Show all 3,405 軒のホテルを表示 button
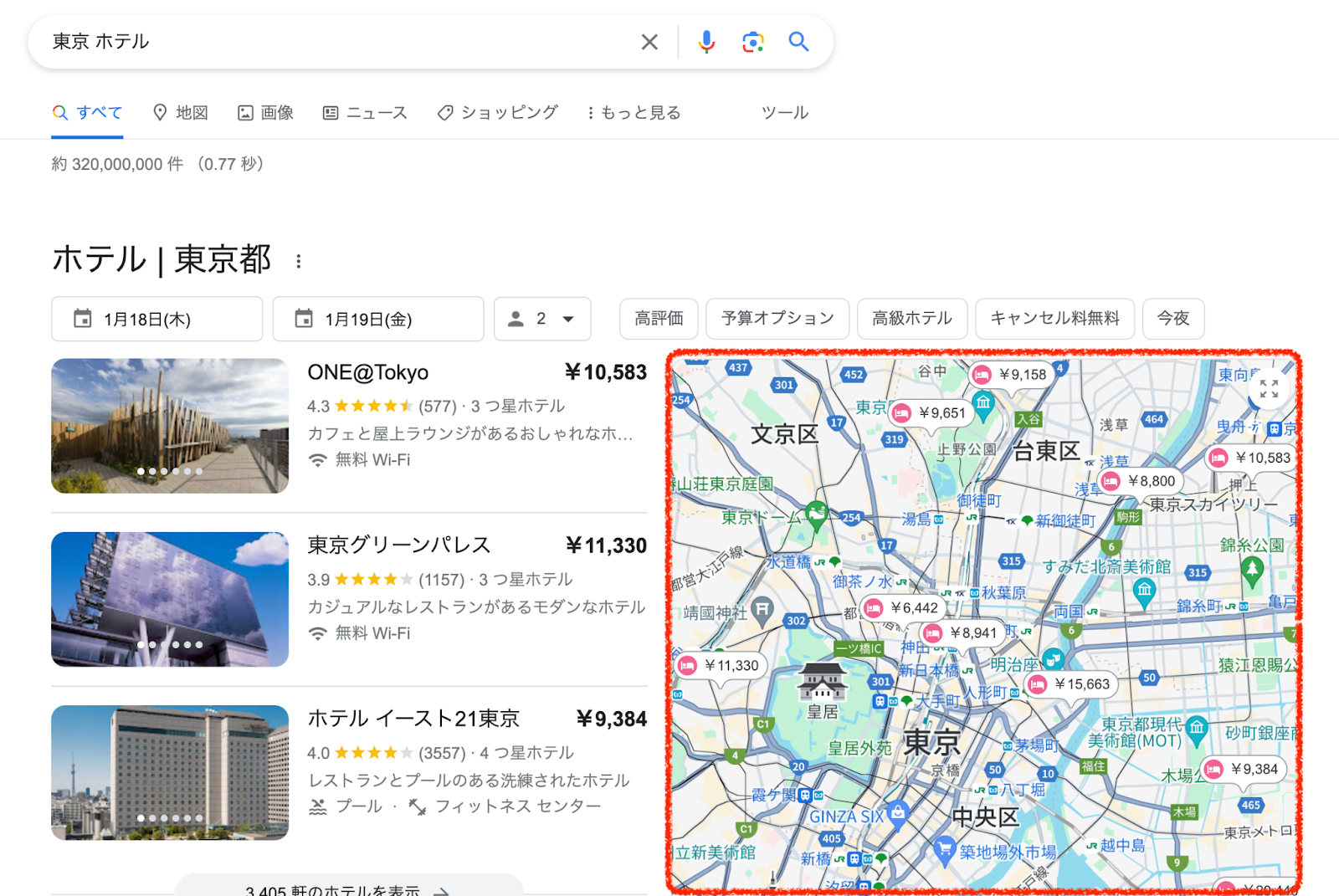The height and width of the screenshot is (896, 1339). tap(348, 888)
